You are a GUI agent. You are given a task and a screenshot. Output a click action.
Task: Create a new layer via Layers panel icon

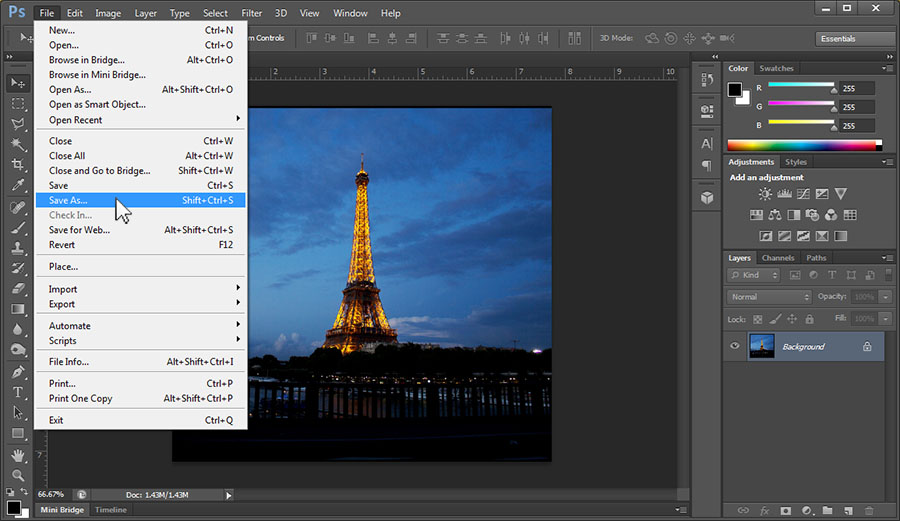(x=847, y=510)
